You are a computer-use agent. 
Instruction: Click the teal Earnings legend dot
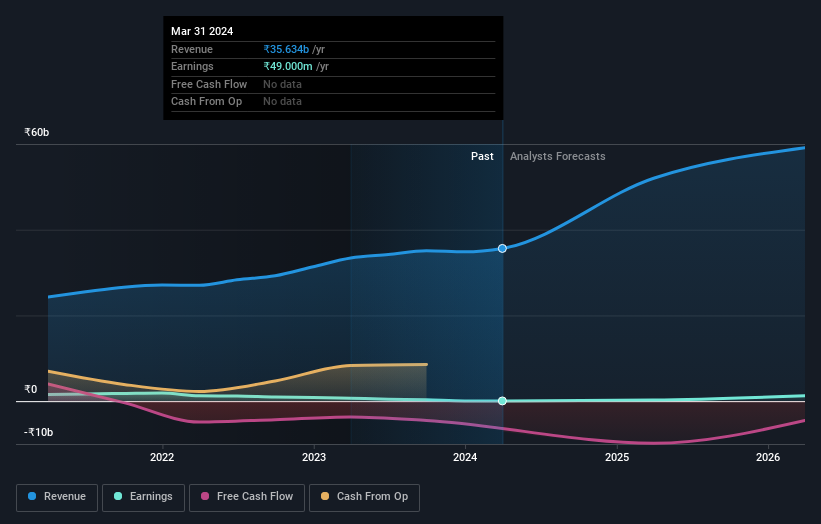coord(118,496)
